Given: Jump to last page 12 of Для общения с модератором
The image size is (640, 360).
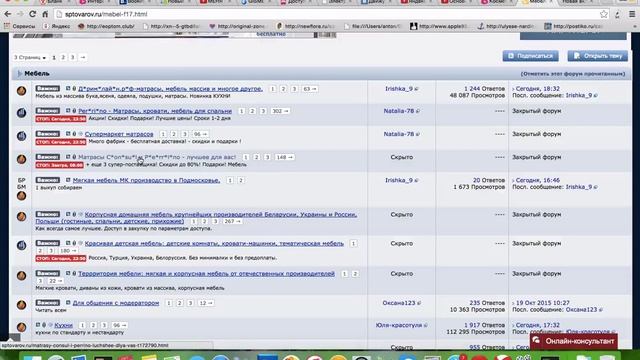Looking at the screenshot, I should (x=205, y=303).
